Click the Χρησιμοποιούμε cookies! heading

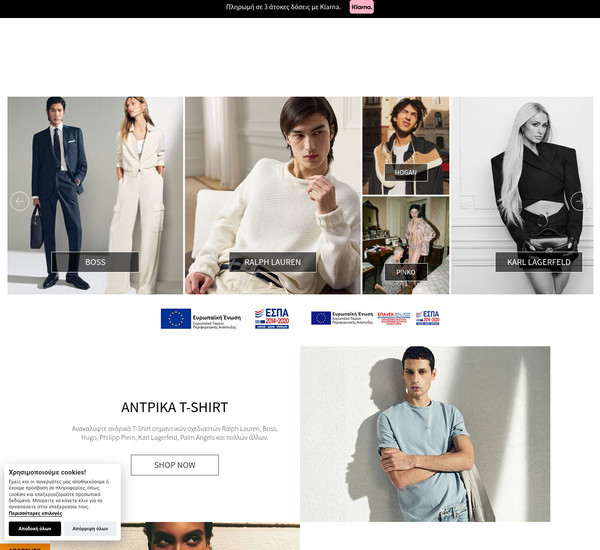point(47,472)
